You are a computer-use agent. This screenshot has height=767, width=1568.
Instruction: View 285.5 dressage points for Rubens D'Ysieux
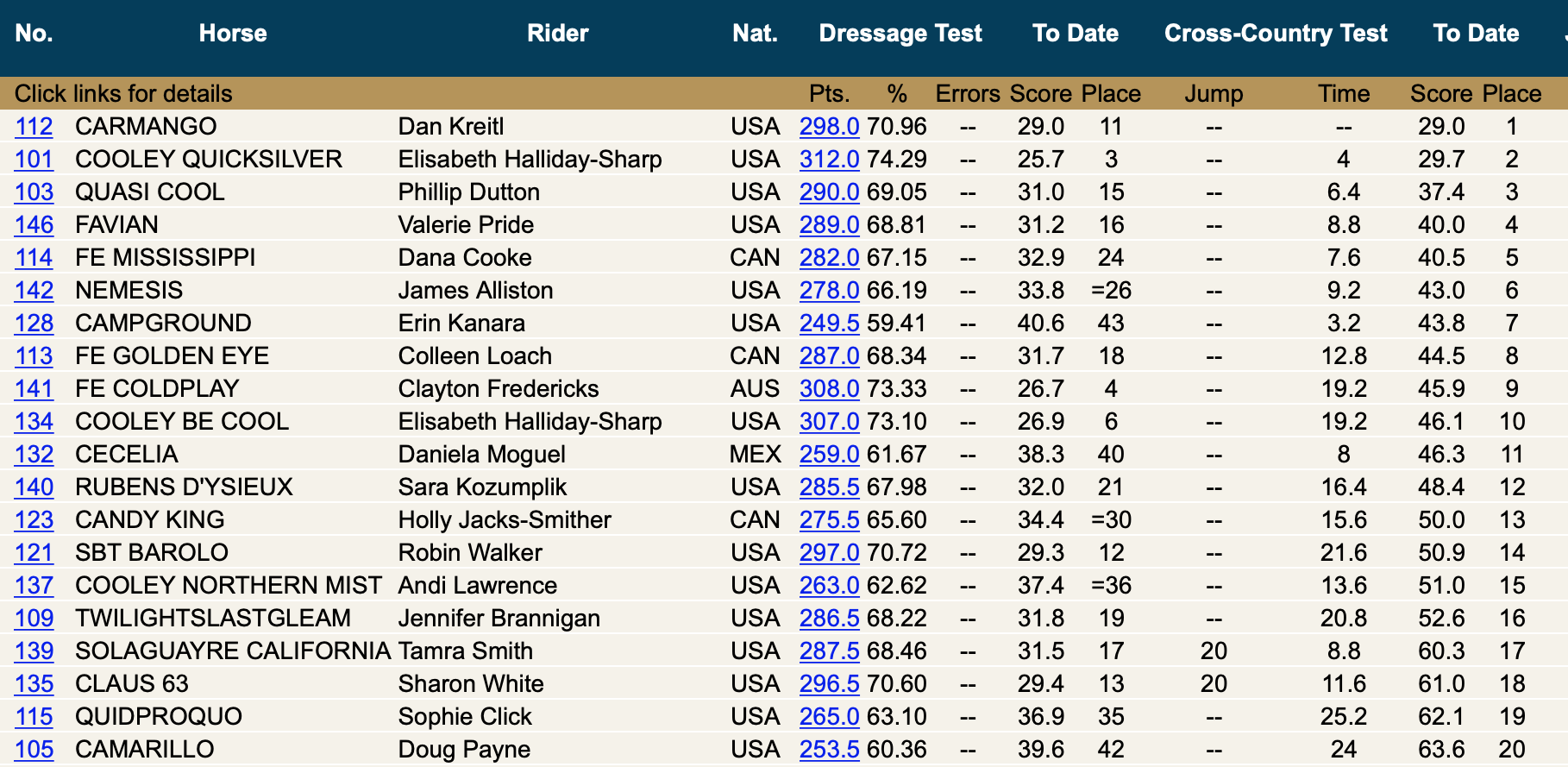click(x=829, y=487)
